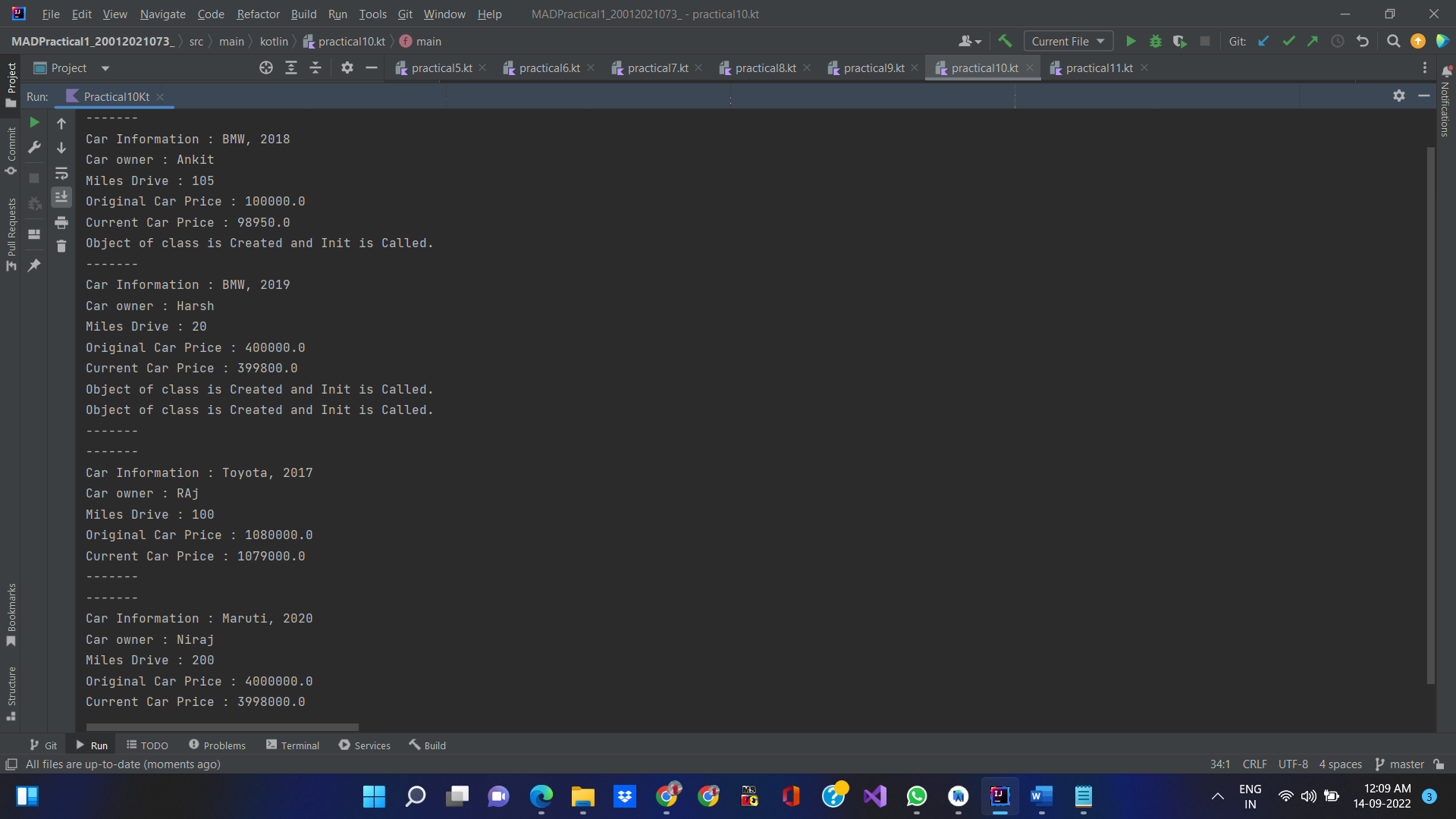Run Current File with coverage
Image resolution: width=1456 pixels, height=819 pixels.
pyautogui.click(x=1180, y=41)
